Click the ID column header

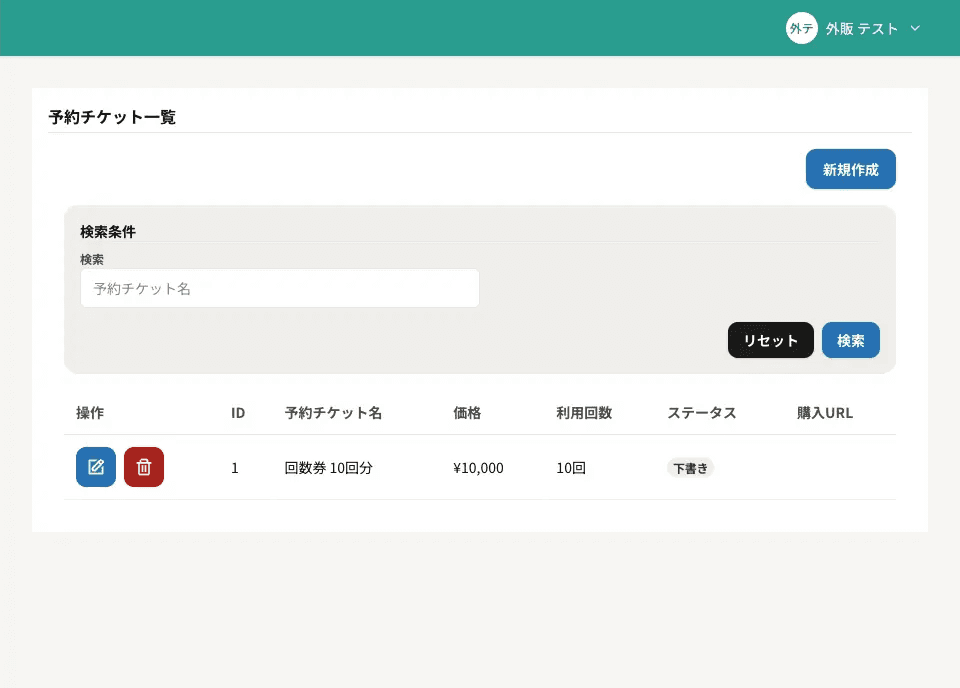pyautogui.click(x=238, y=413)
